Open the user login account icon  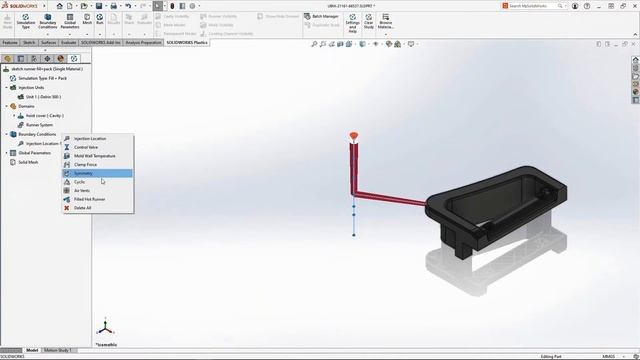(x=575, y=6)
